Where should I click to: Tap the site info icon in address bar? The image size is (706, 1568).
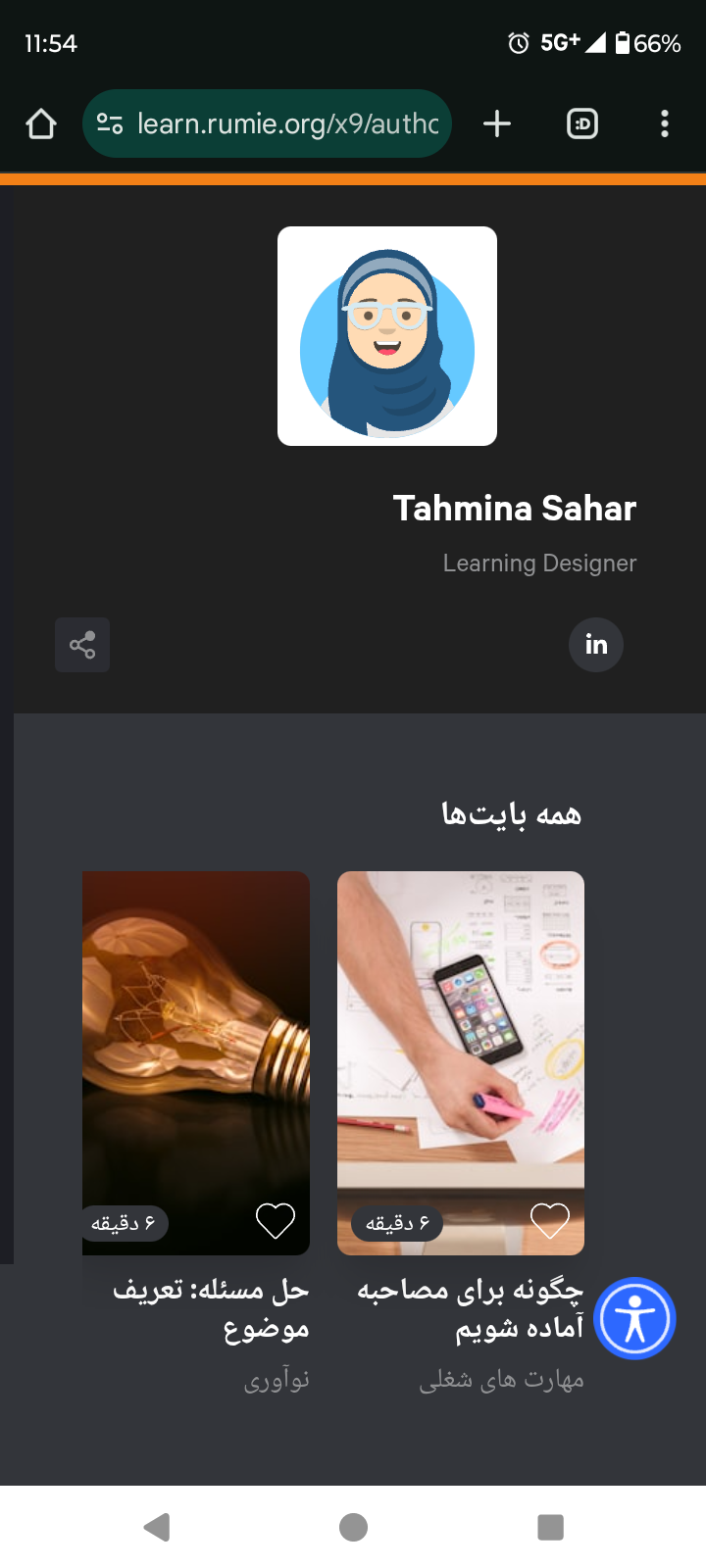[110, 123]
